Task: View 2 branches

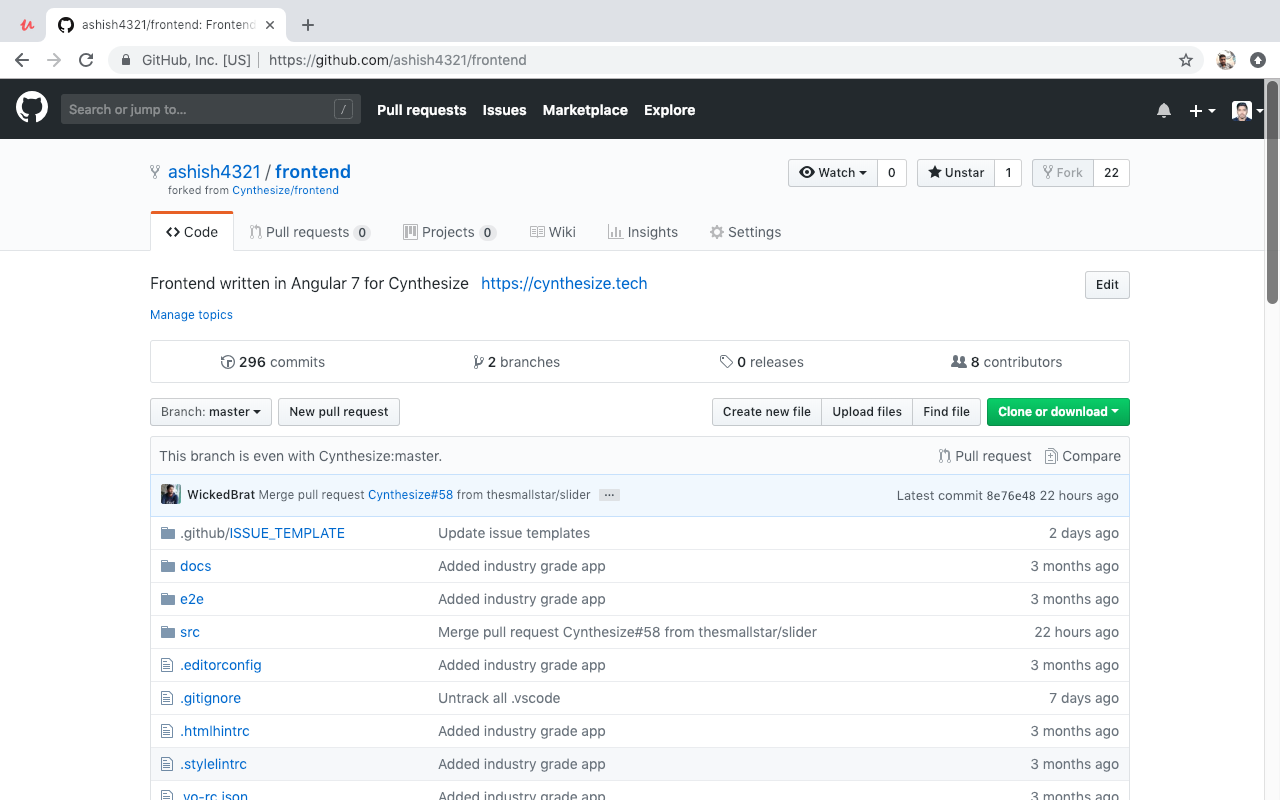Action: click(516, 362)
